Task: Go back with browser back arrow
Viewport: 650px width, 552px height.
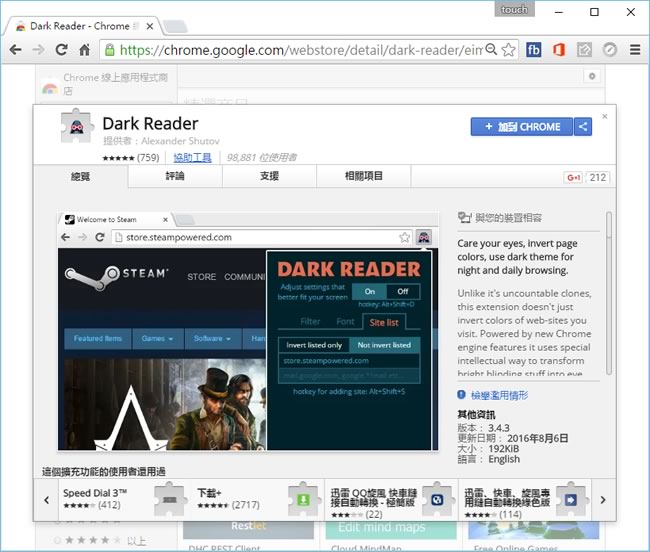Action: coord(15,50)
